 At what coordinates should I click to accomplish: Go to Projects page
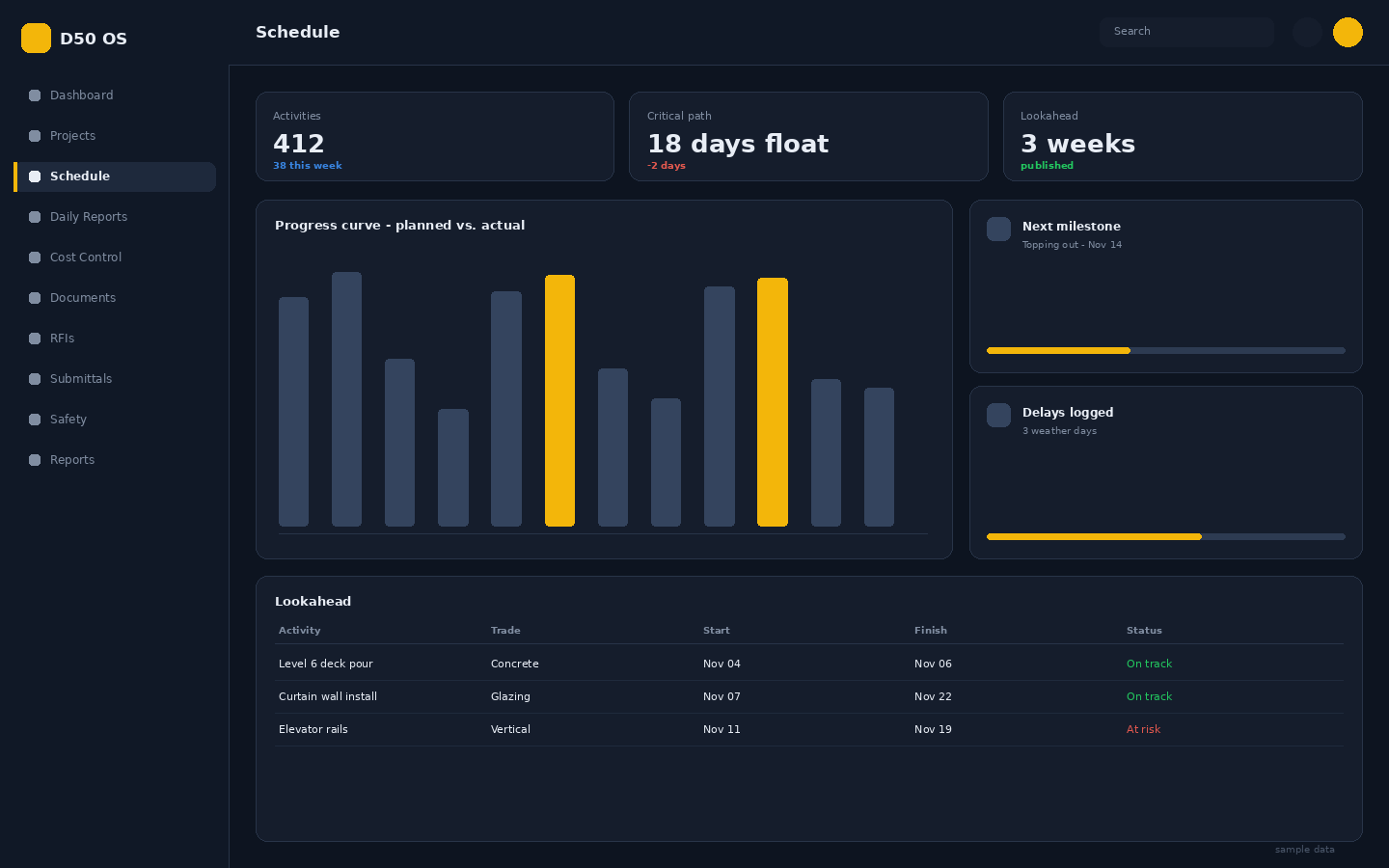115,136
